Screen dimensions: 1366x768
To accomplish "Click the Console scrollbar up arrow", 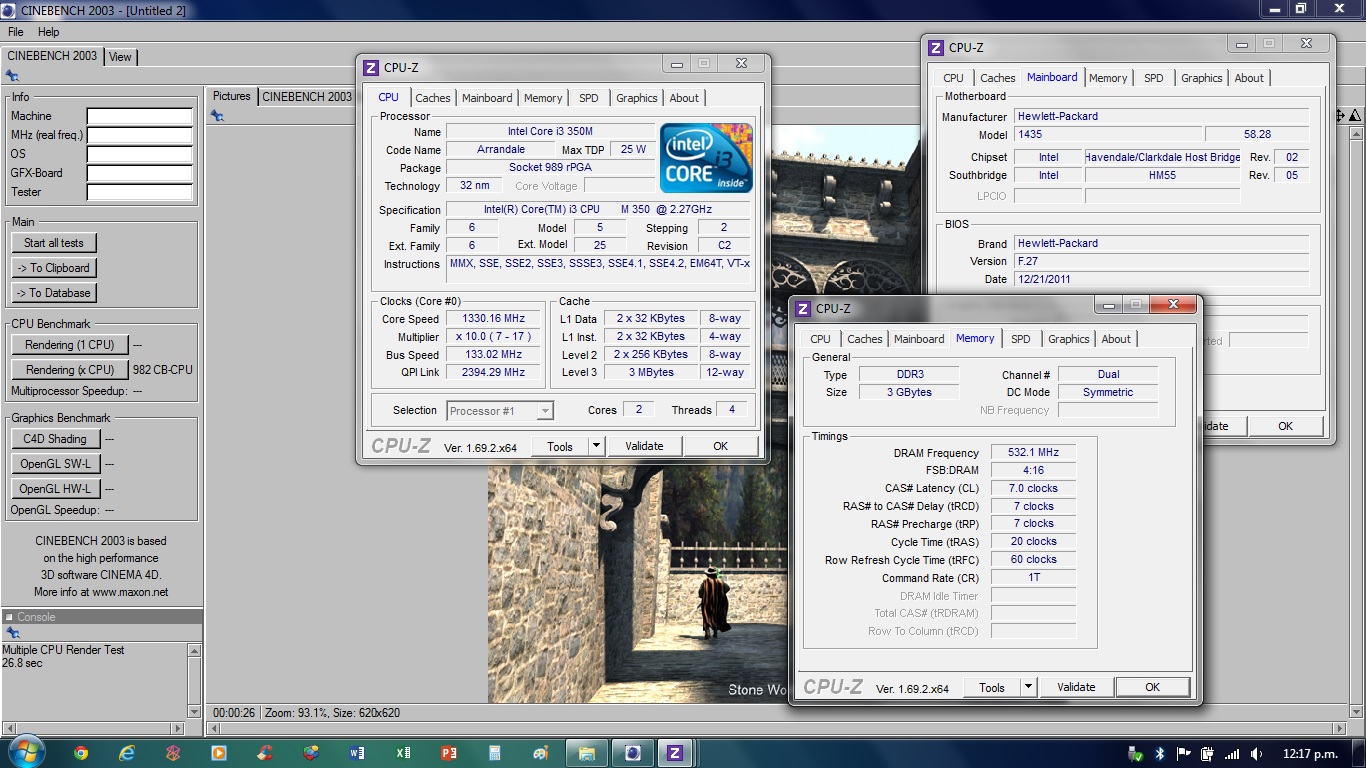I will (195, 650).
